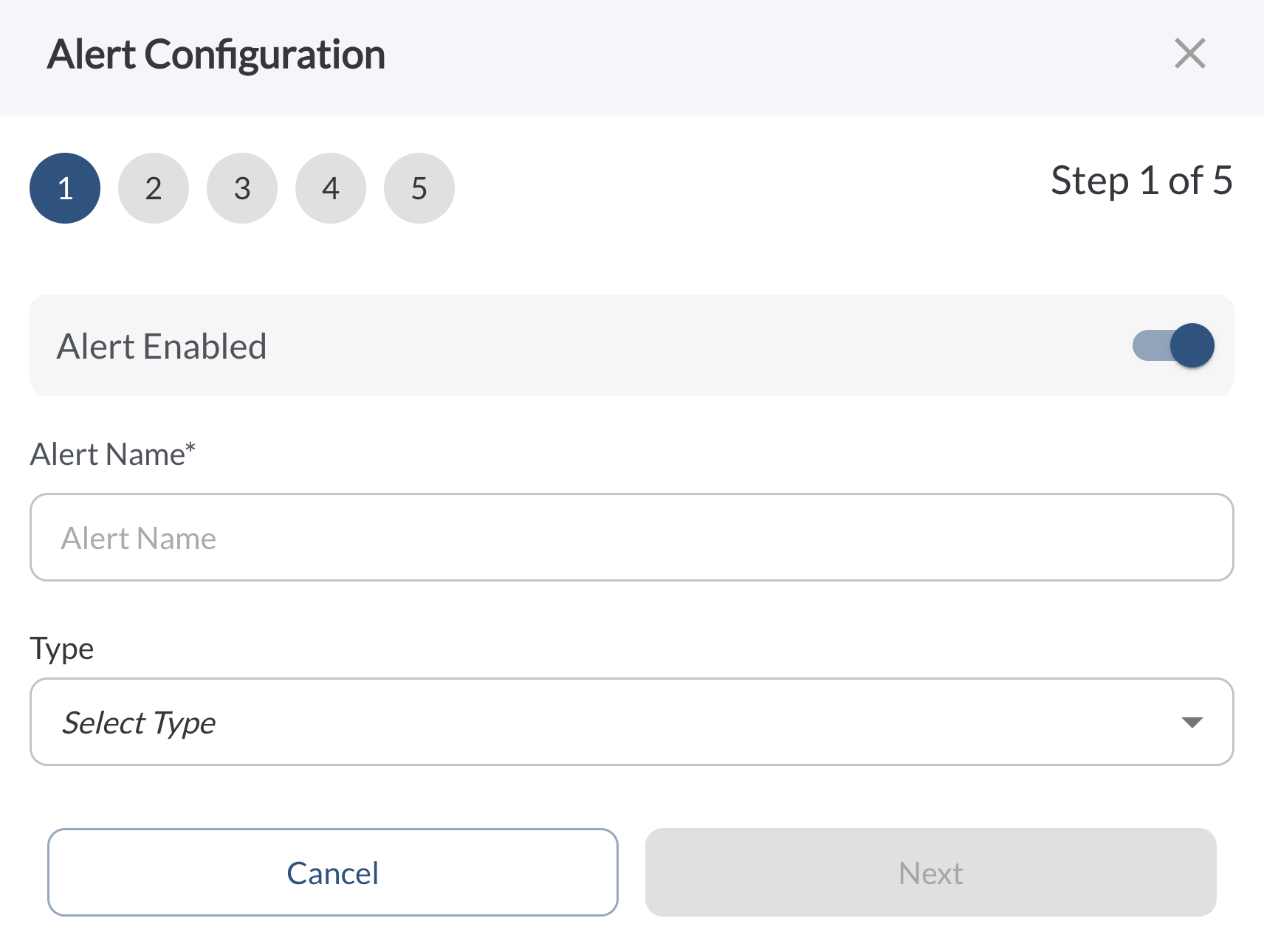Click the toggle knob for Alert Enabled
Image resolution: width=1264 pixels, height=952 pixels.
[x=1192, y=345]
